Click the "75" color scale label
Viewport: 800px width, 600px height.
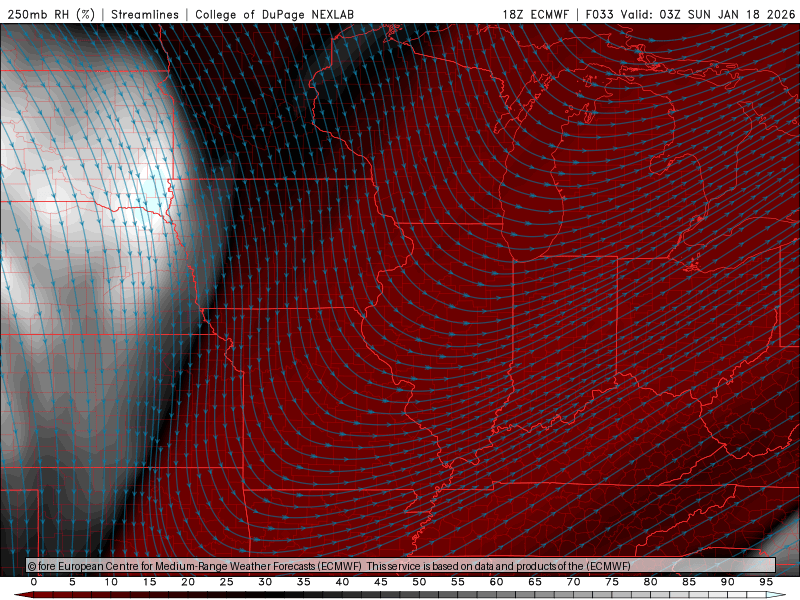[x=611, y=582]
